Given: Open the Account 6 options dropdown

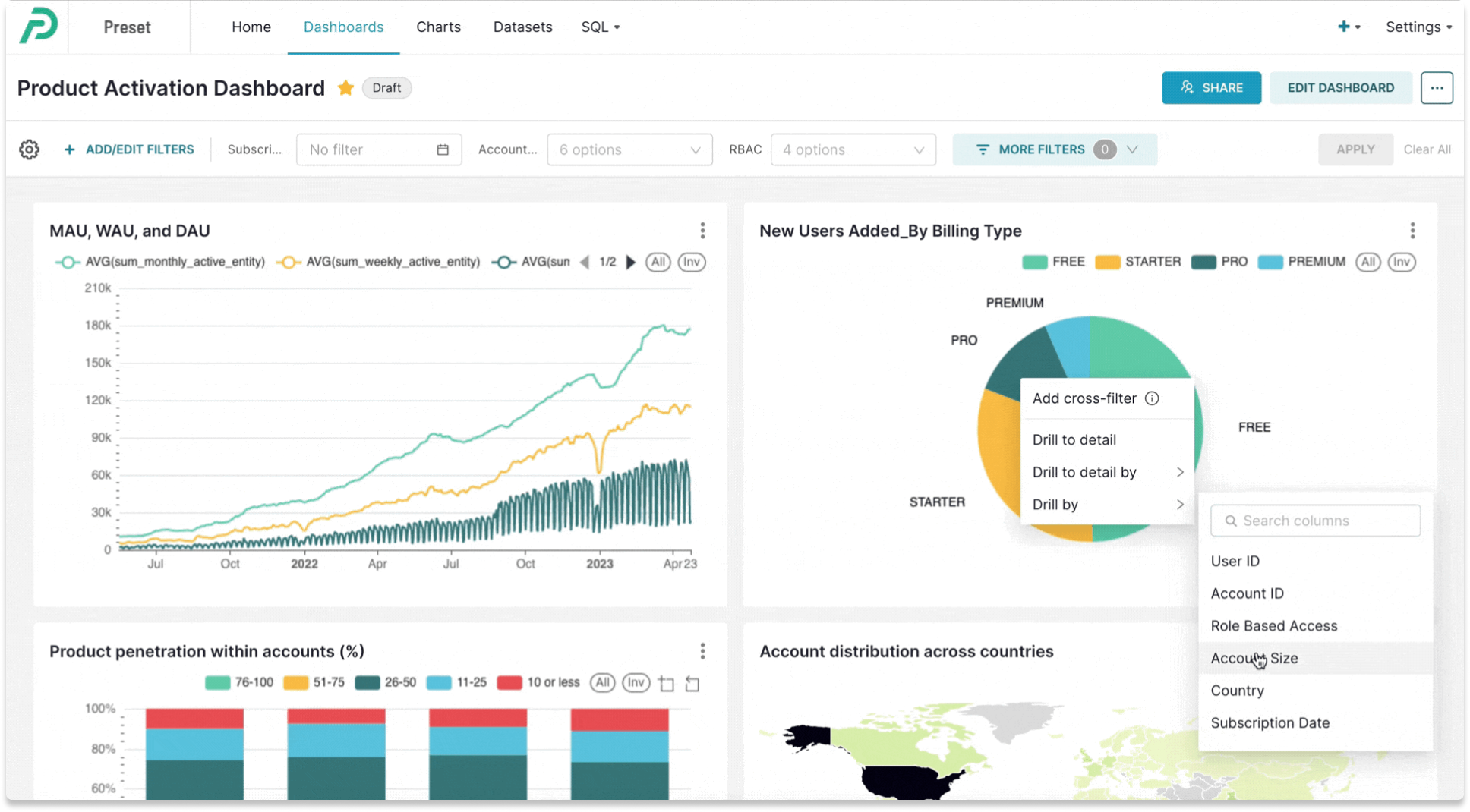Looking at the screenshot, I should pyautogui.click(x=629, y=149).
